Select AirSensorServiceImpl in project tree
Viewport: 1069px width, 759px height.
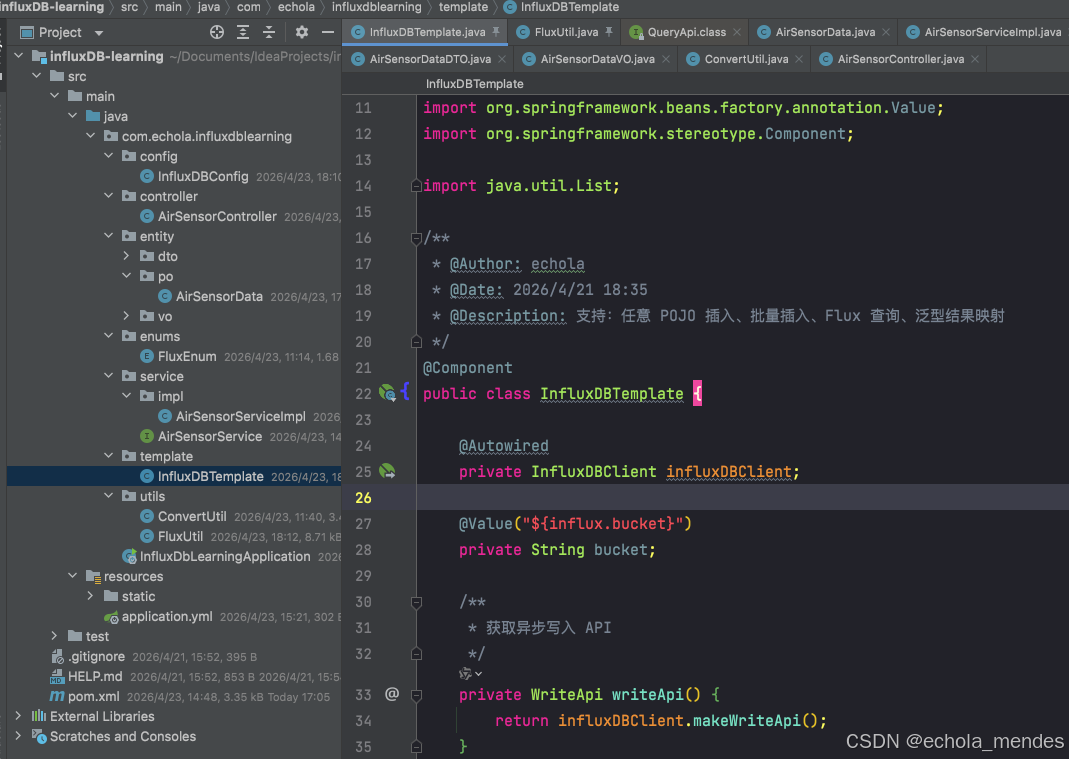(240, 416)
